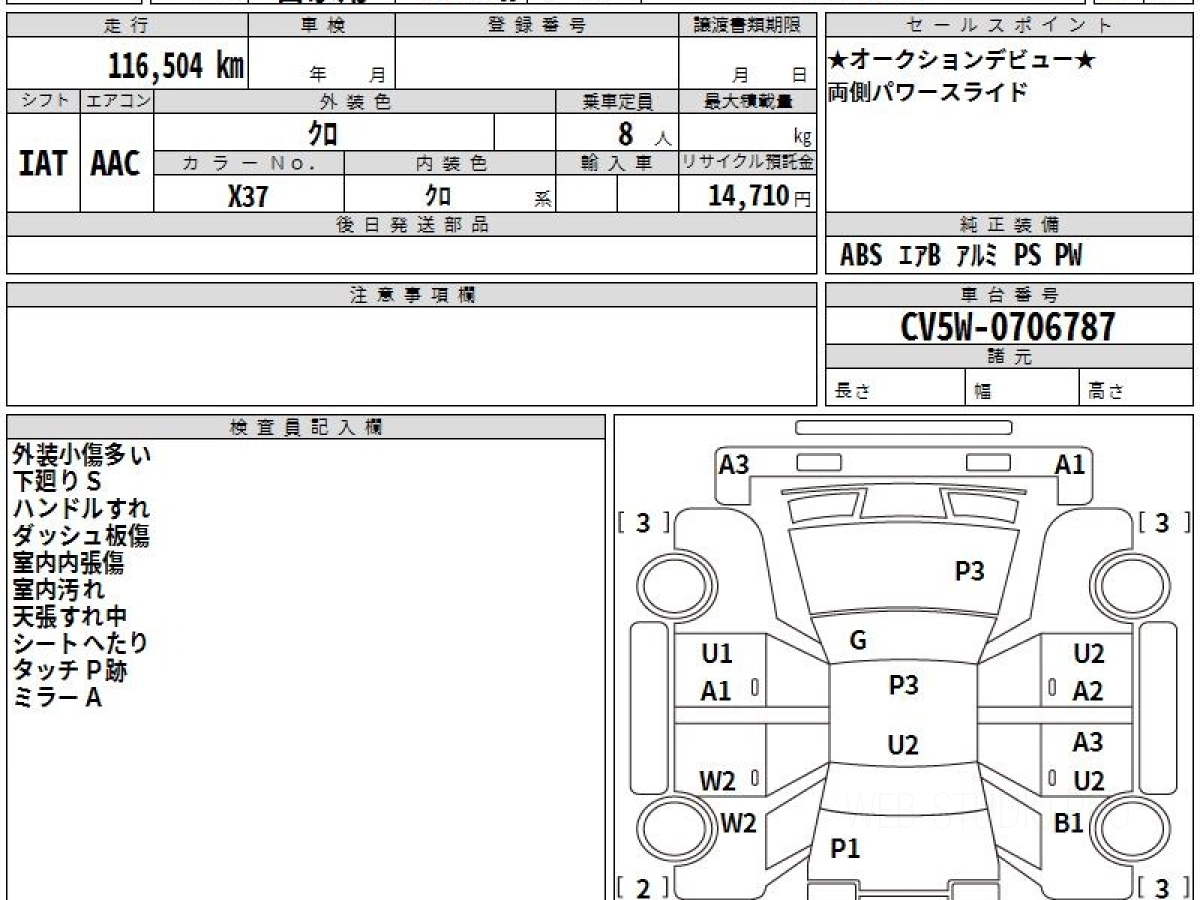
Task: Select the inspector note 室内汚れ
Action: click(x=58, y=590)
